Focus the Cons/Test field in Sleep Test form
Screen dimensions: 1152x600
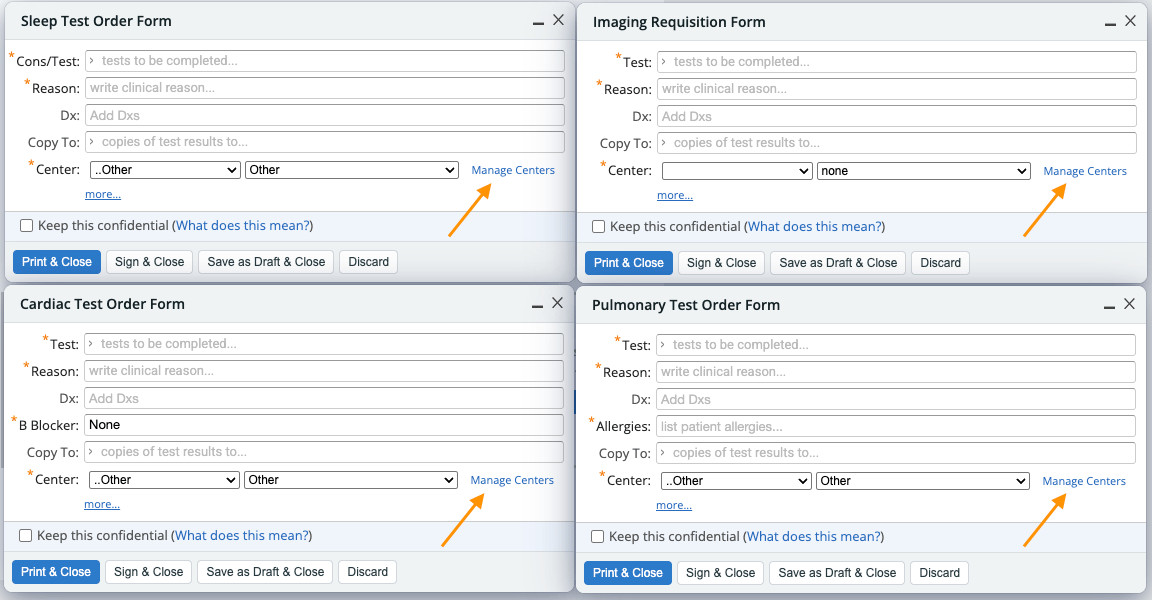(325, 61)
